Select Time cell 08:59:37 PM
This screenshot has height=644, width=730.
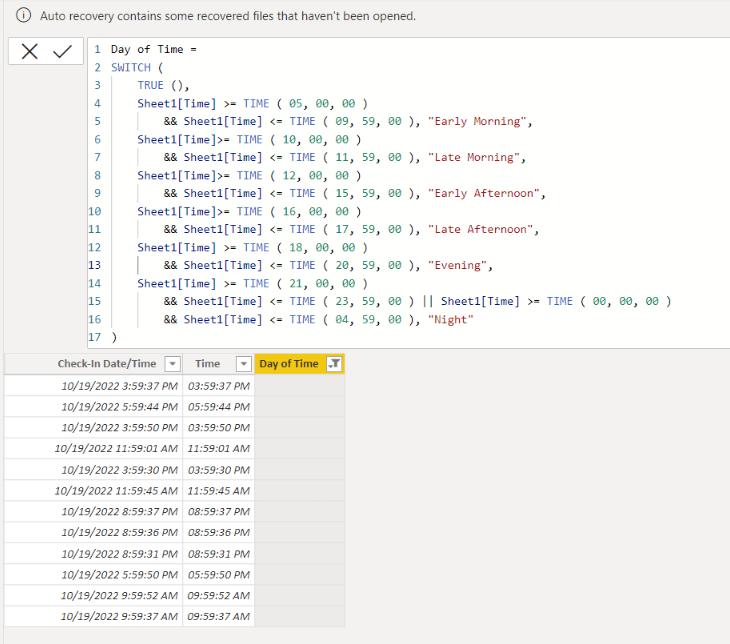point(219,511)
